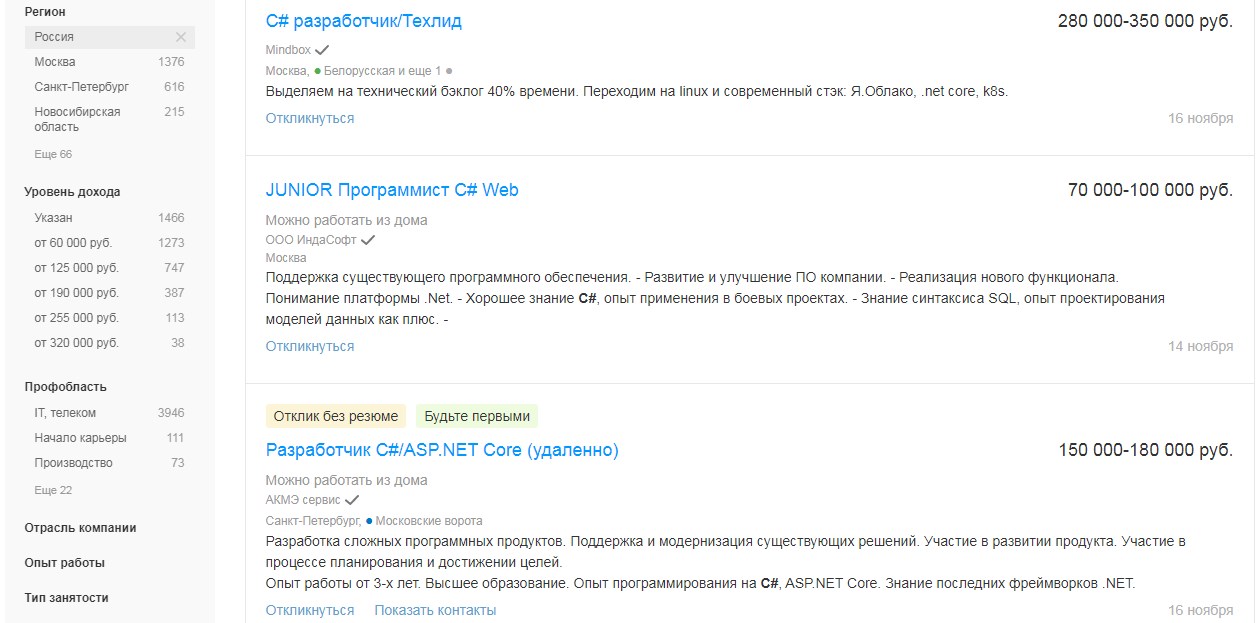Click the blue metro dot at Московские ворота
The width and height of the screenshot is (1259, 623).
coord(369,520)
